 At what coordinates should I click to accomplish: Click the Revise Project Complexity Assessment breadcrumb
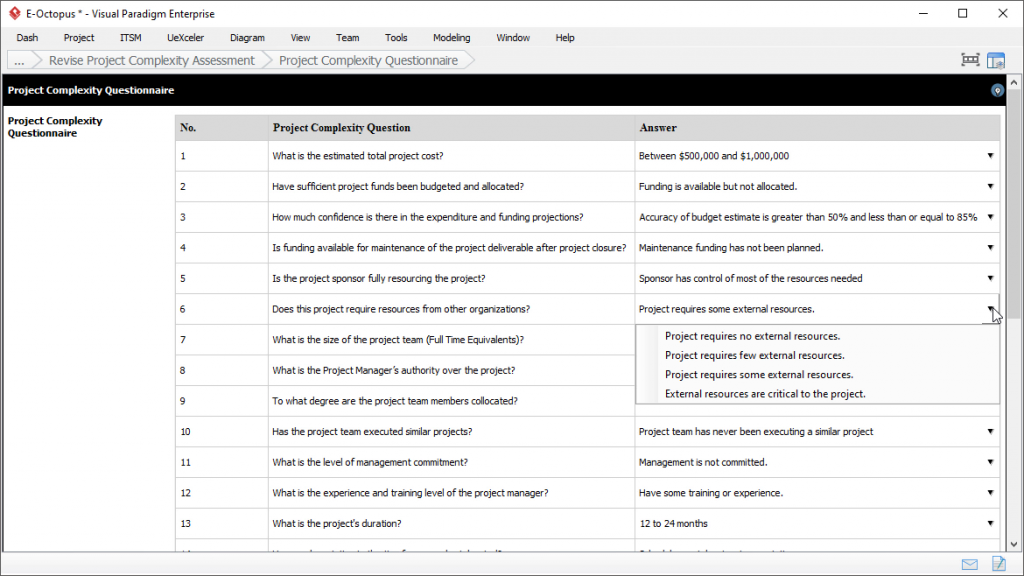coord(151,60)
